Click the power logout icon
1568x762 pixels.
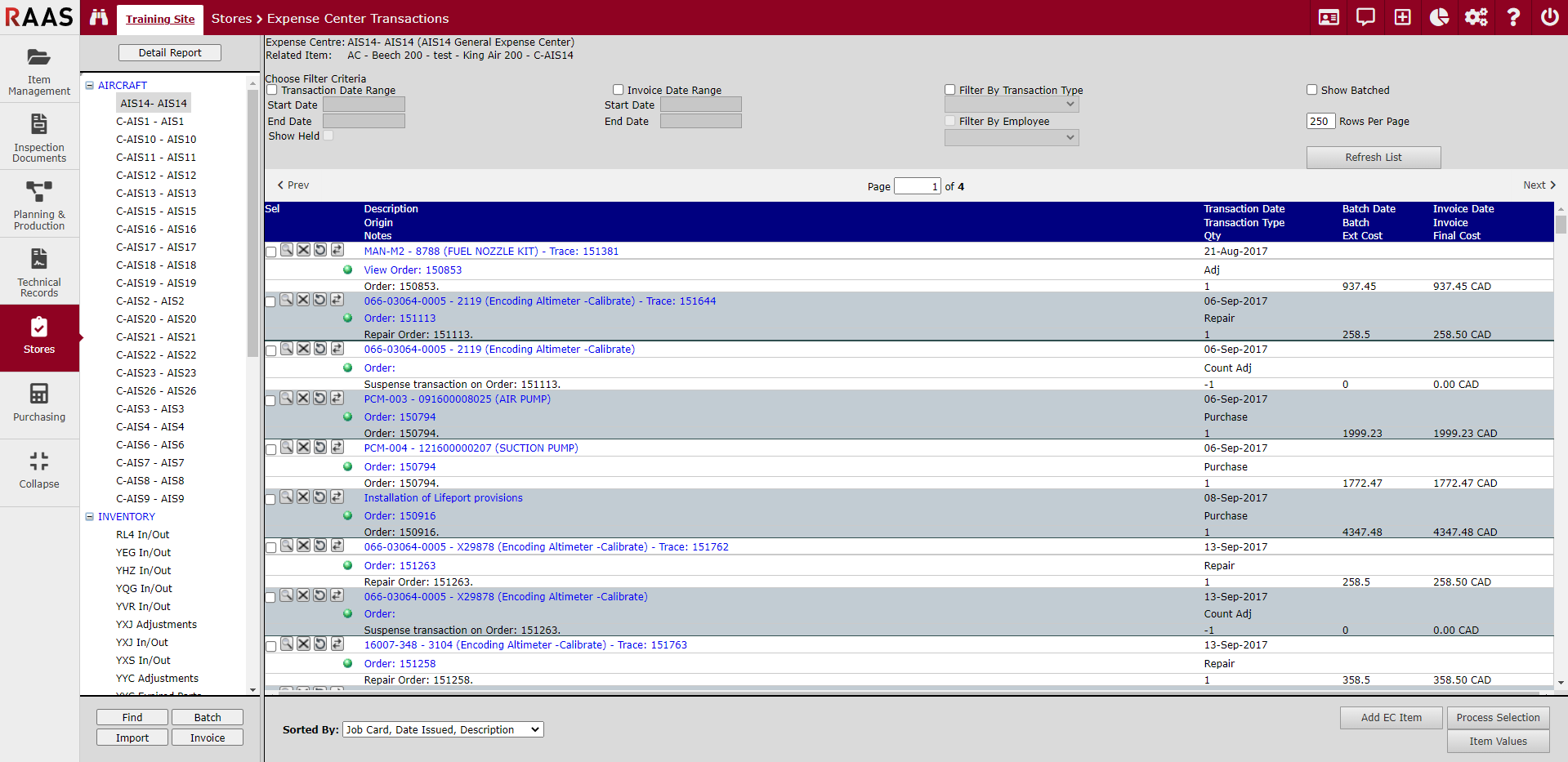pyautogui.click(x=1549, y=17)
